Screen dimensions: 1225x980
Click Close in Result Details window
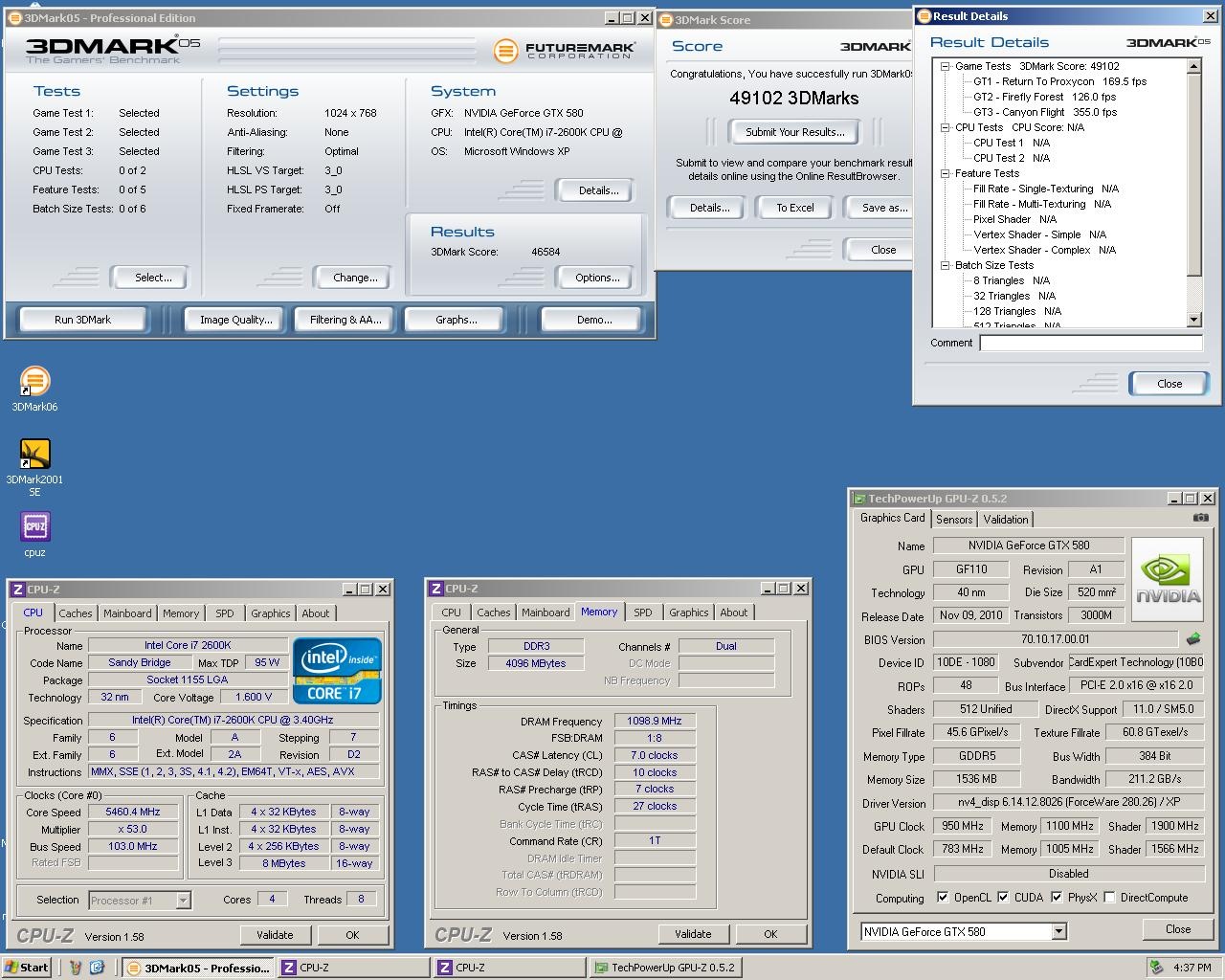pyautogui.click(x=1169, y=384)
